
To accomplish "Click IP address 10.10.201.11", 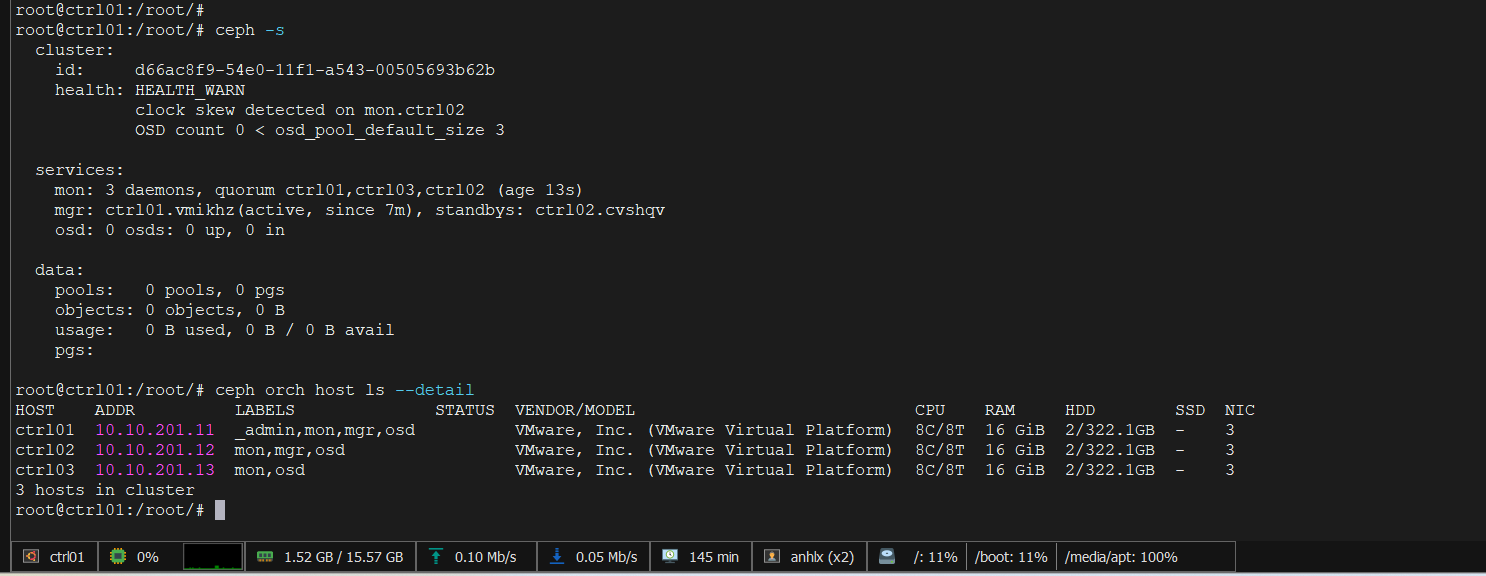I will pos(155,430).
